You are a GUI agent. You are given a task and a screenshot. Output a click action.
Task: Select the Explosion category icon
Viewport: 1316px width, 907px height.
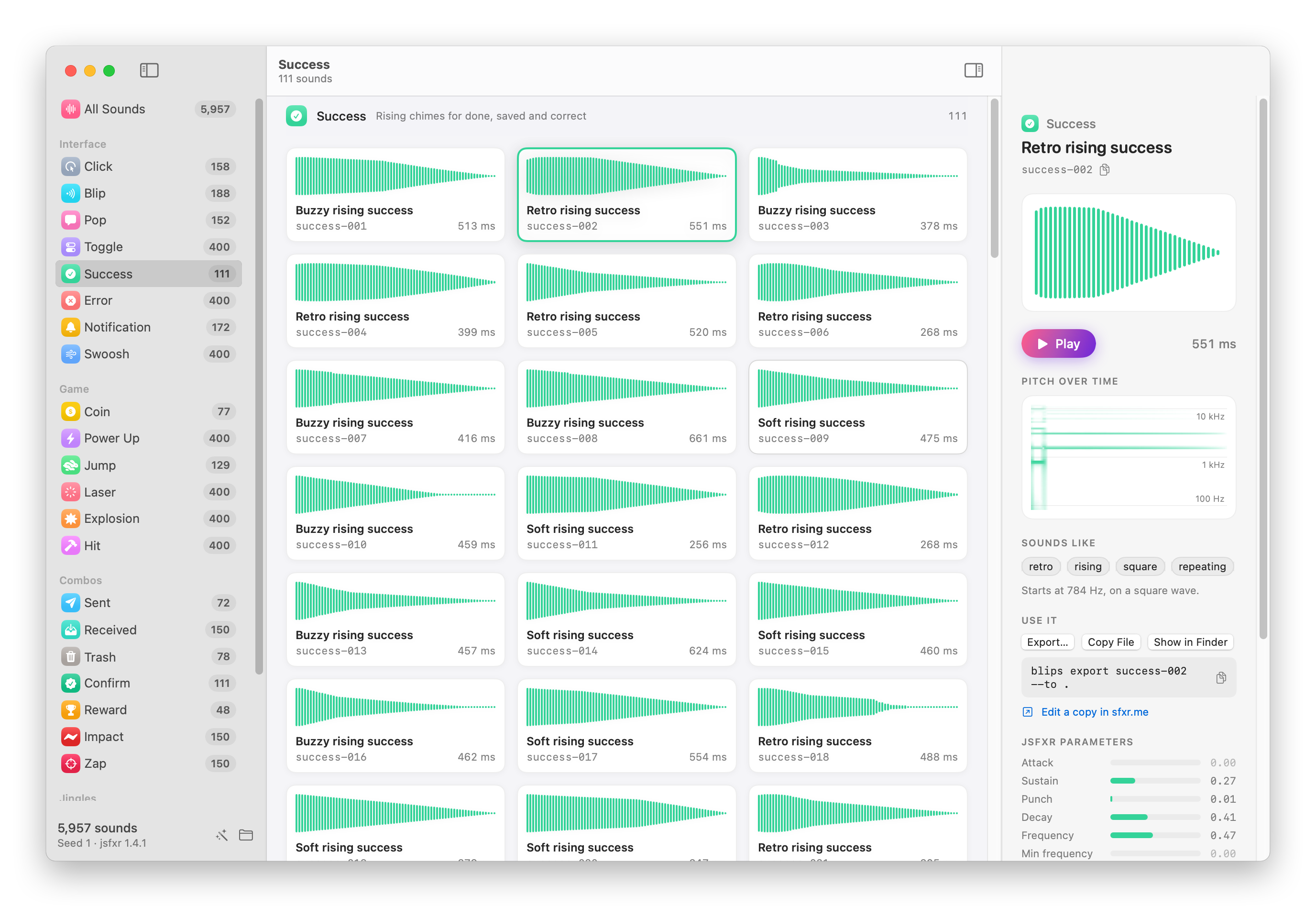coord(70,519)
